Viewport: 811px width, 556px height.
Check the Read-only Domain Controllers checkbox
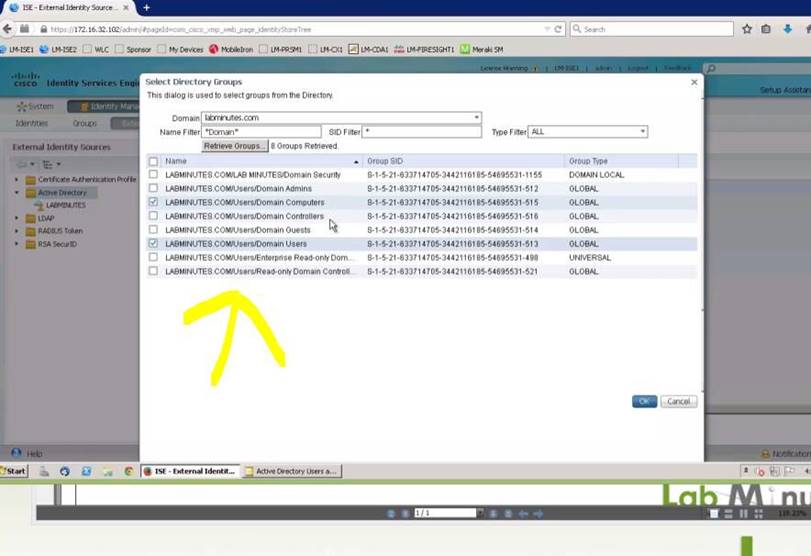click(153, 271)
